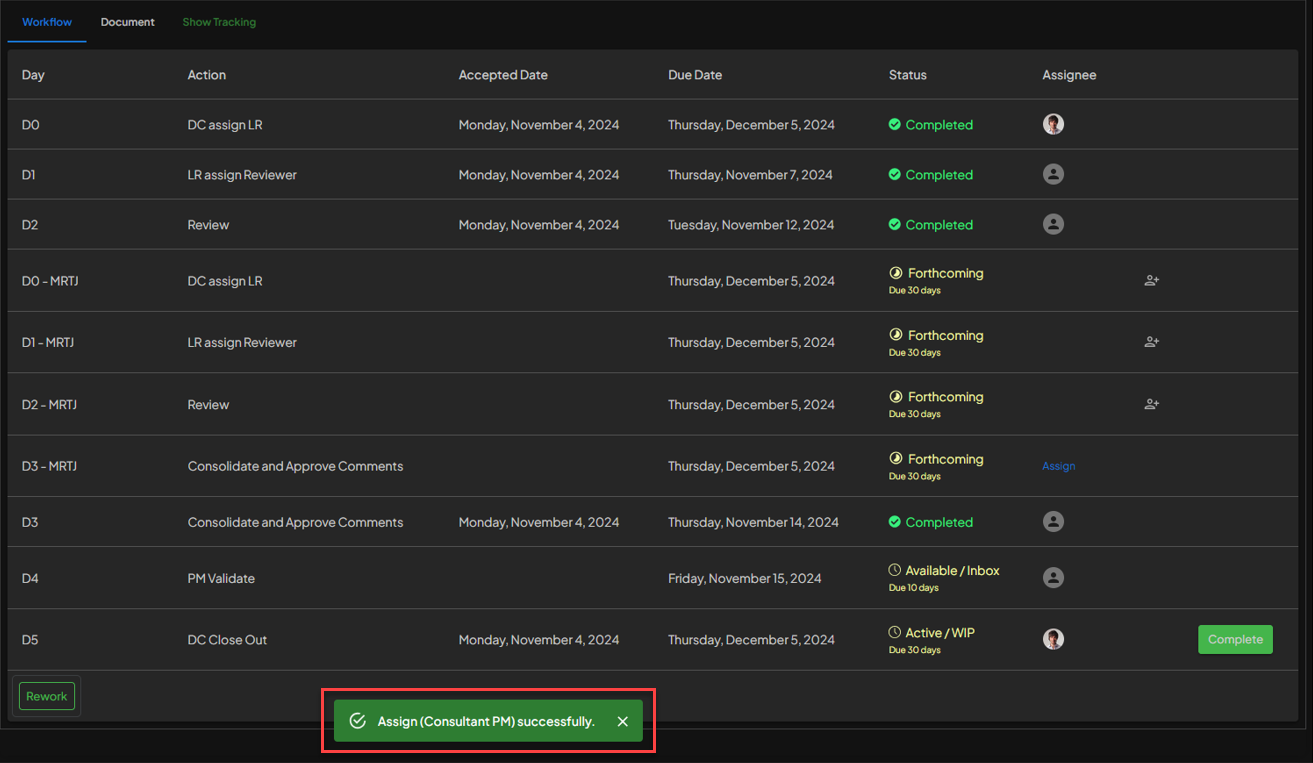This screenshot has height=763, width=1313.
Task: Switch to the Workflow tab
Action: coord(47,22)
